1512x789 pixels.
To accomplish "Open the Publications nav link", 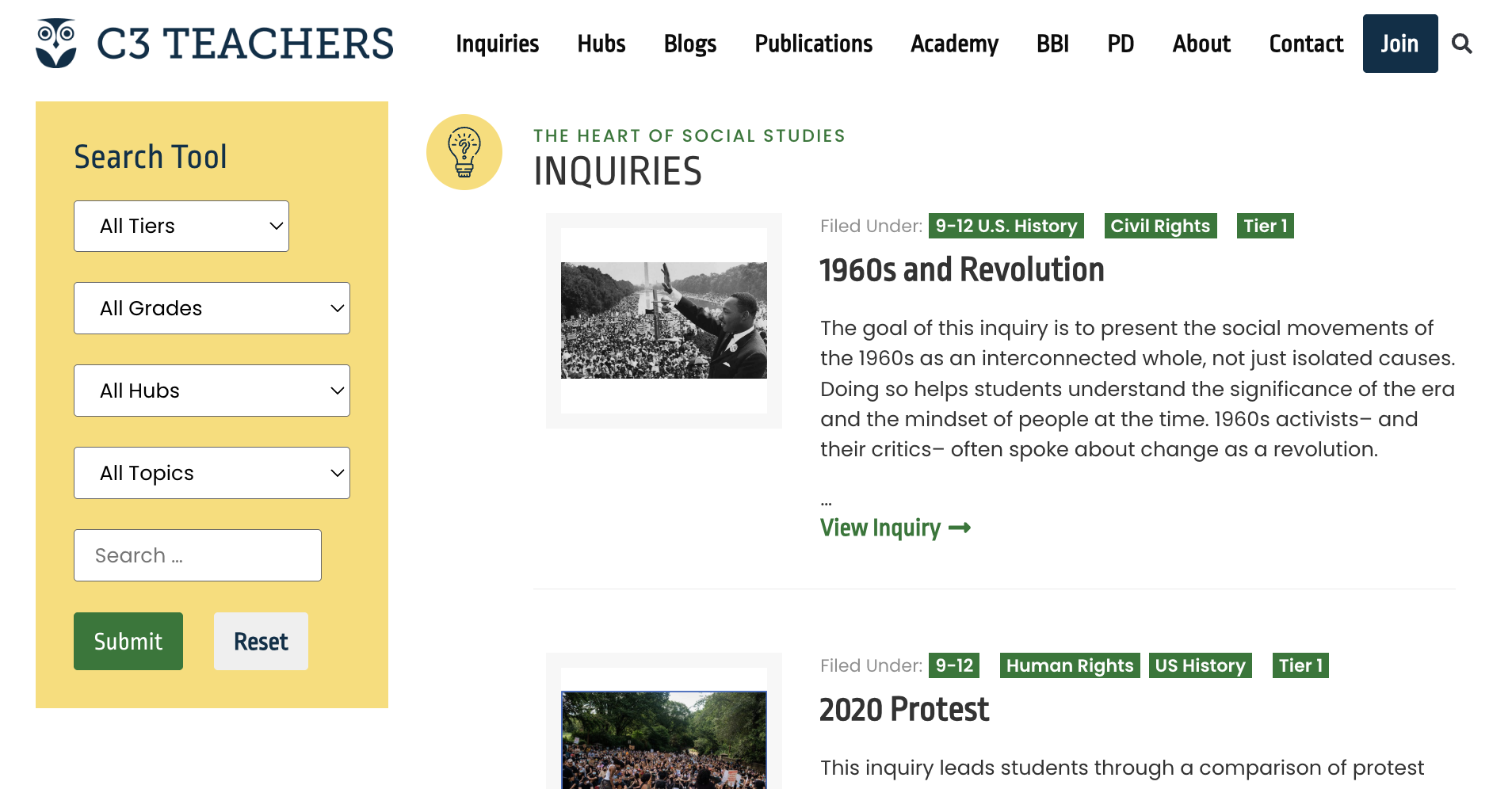I will (813, 44).
